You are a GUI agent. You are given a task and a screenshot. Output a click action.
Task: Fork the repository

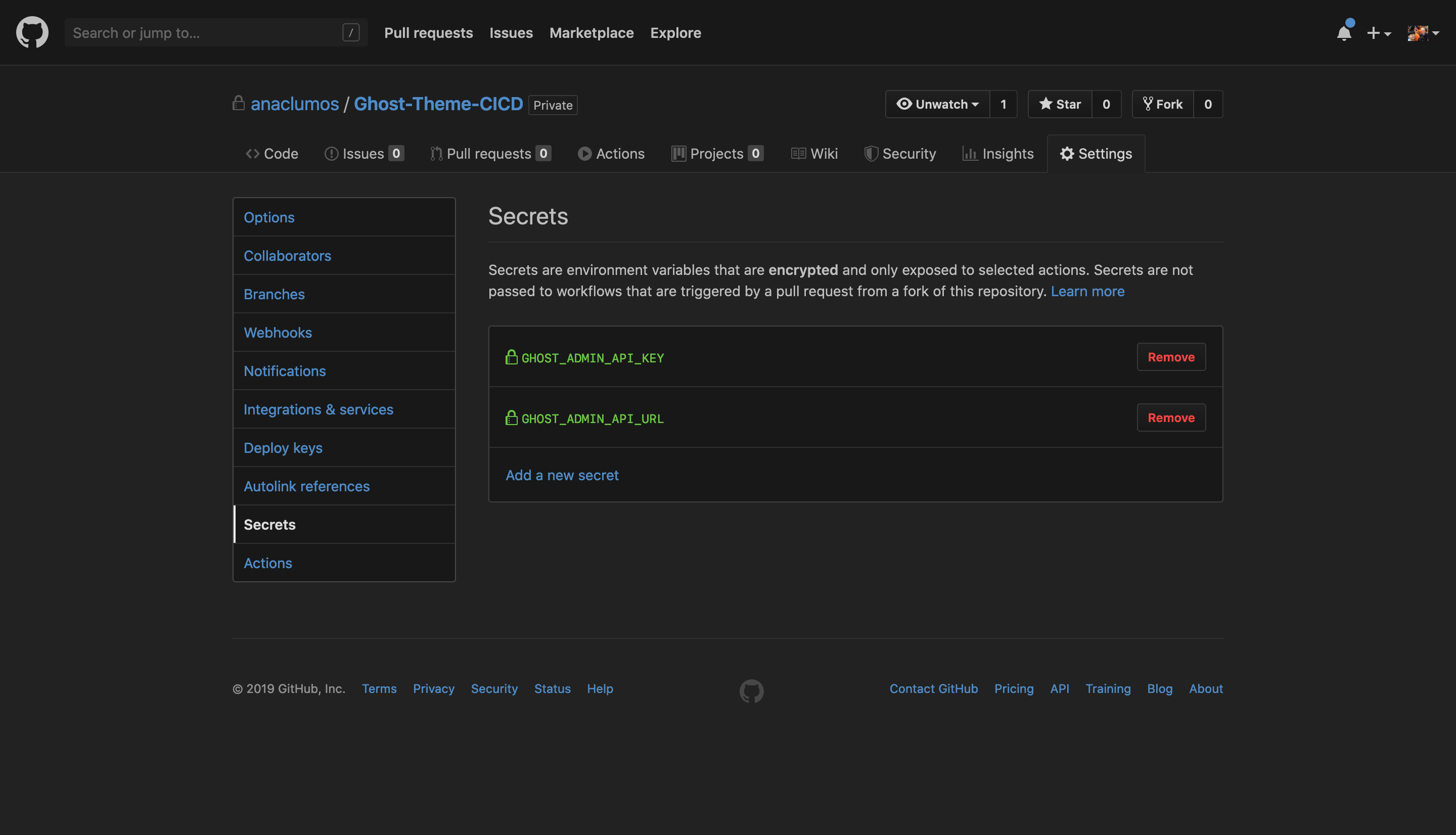click(1163, 104)
